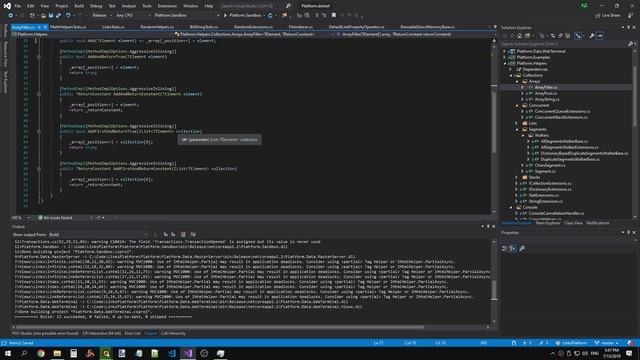
Task: Click the search magnifier in the title bar
Action: (288, 6)
